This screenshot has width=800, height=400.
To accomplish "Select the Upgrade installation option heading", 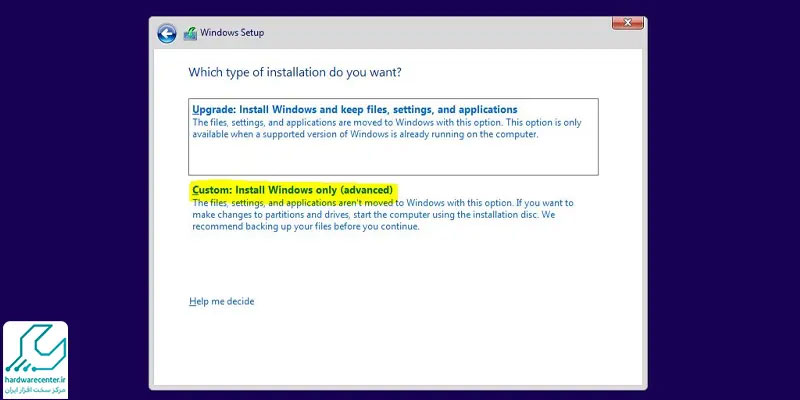I will point(354,109).
